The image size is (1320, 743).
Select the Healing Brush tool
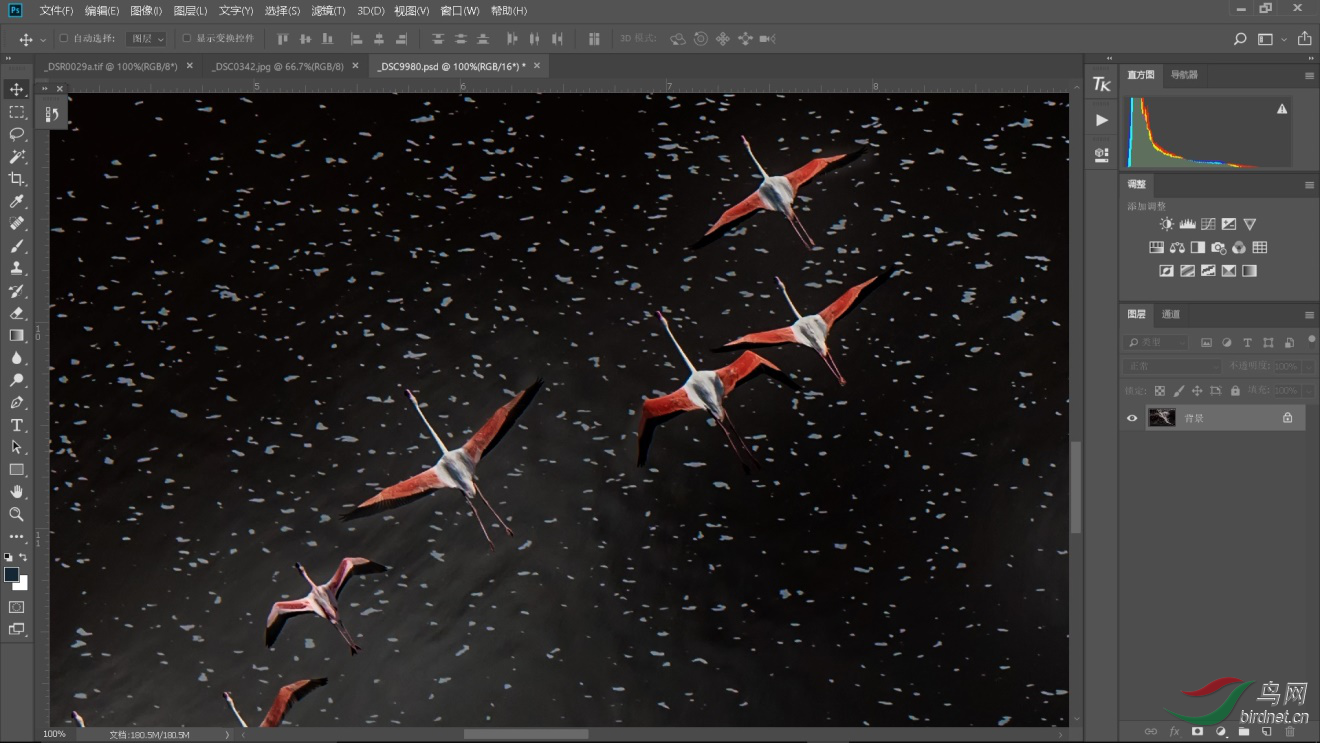pos(17,224)
